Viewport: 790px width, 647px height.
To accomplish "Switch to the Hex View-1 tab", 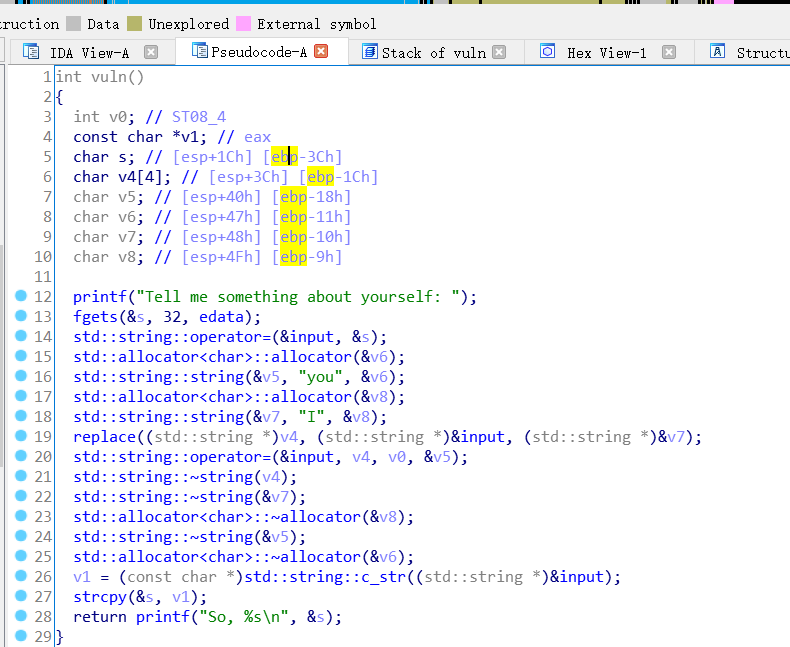I will [x=607, y=53].
